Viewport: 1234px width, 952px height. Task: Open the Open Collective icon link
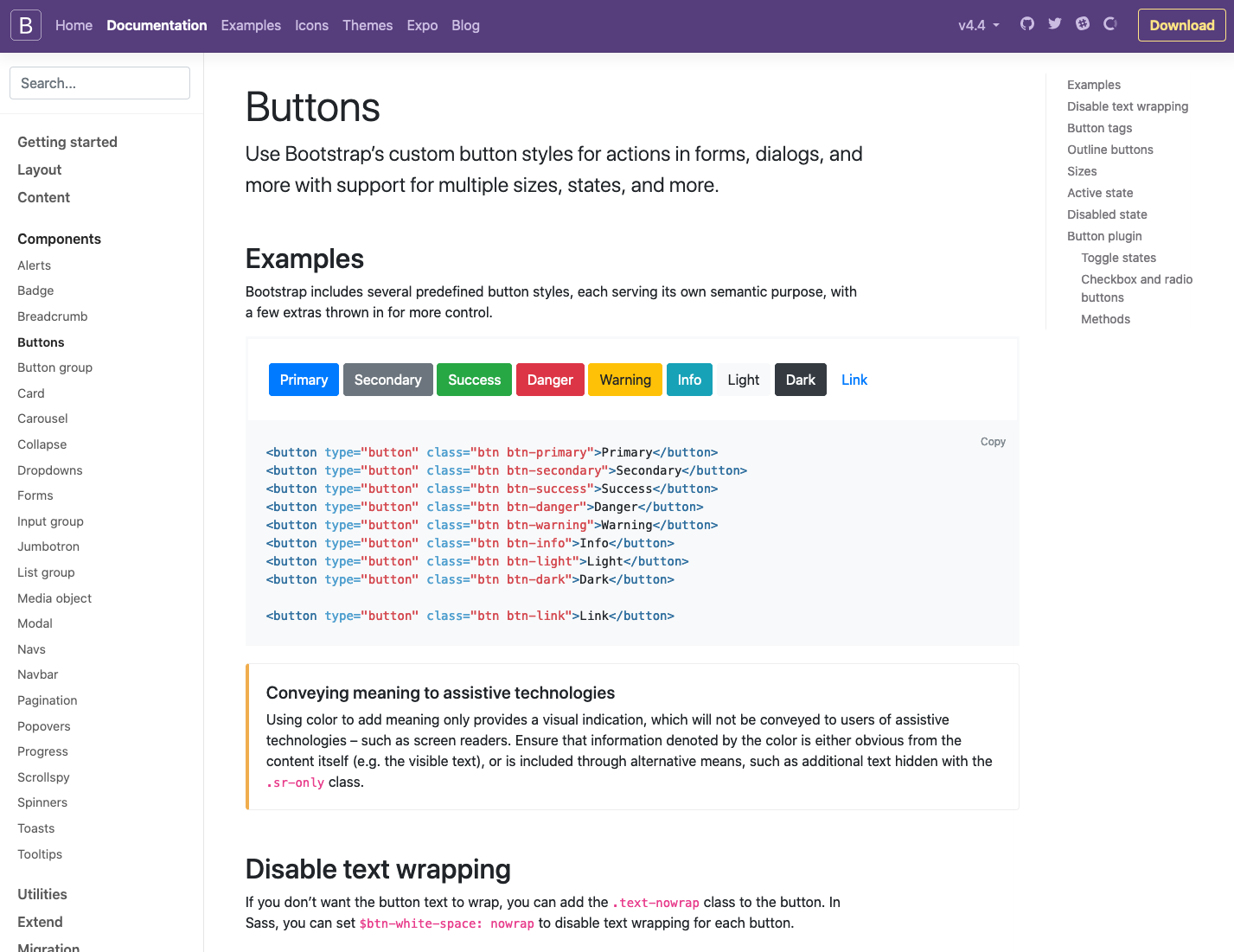point(1110,24)
